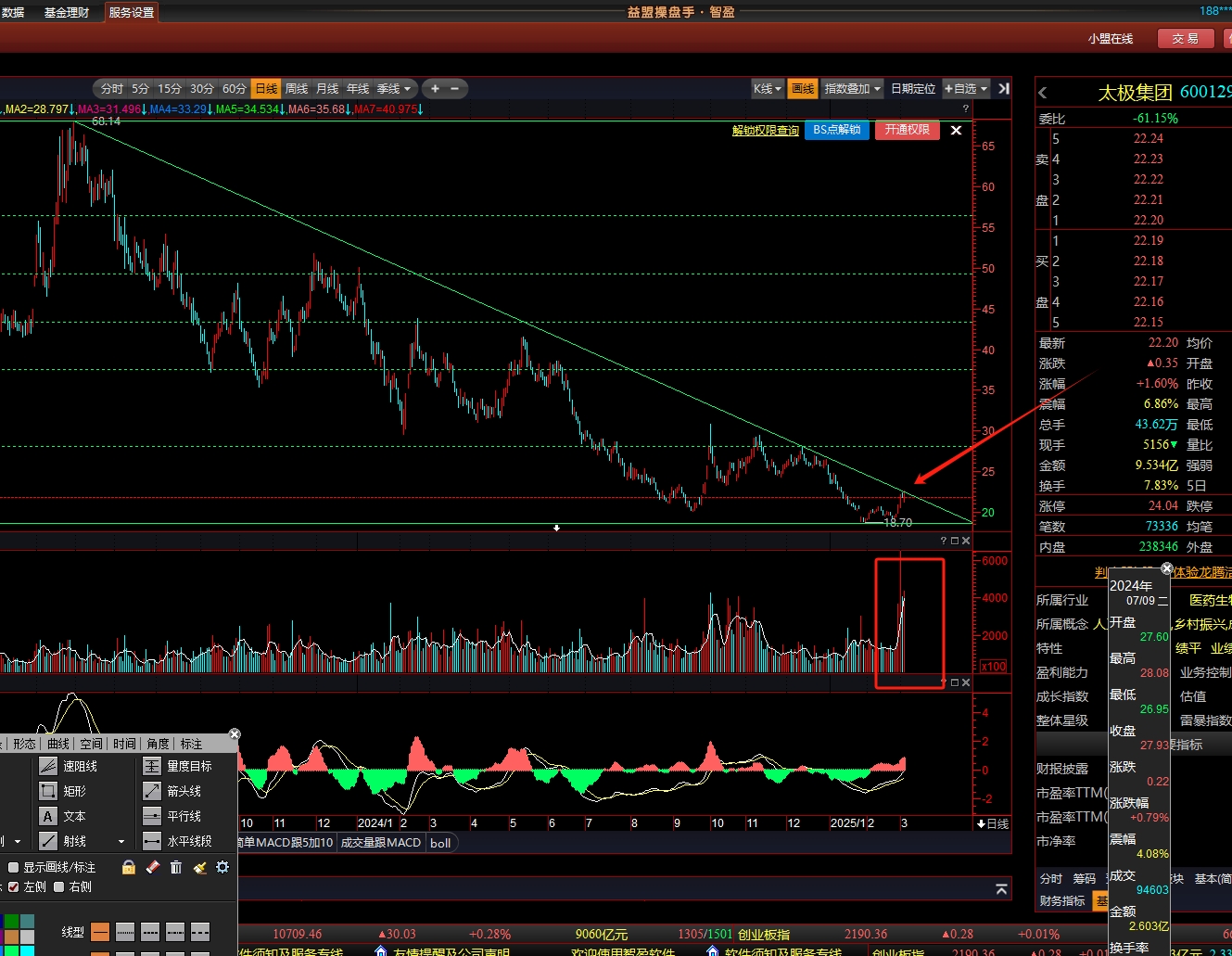Select the 文本 text annotation tool

coord(63,816)
